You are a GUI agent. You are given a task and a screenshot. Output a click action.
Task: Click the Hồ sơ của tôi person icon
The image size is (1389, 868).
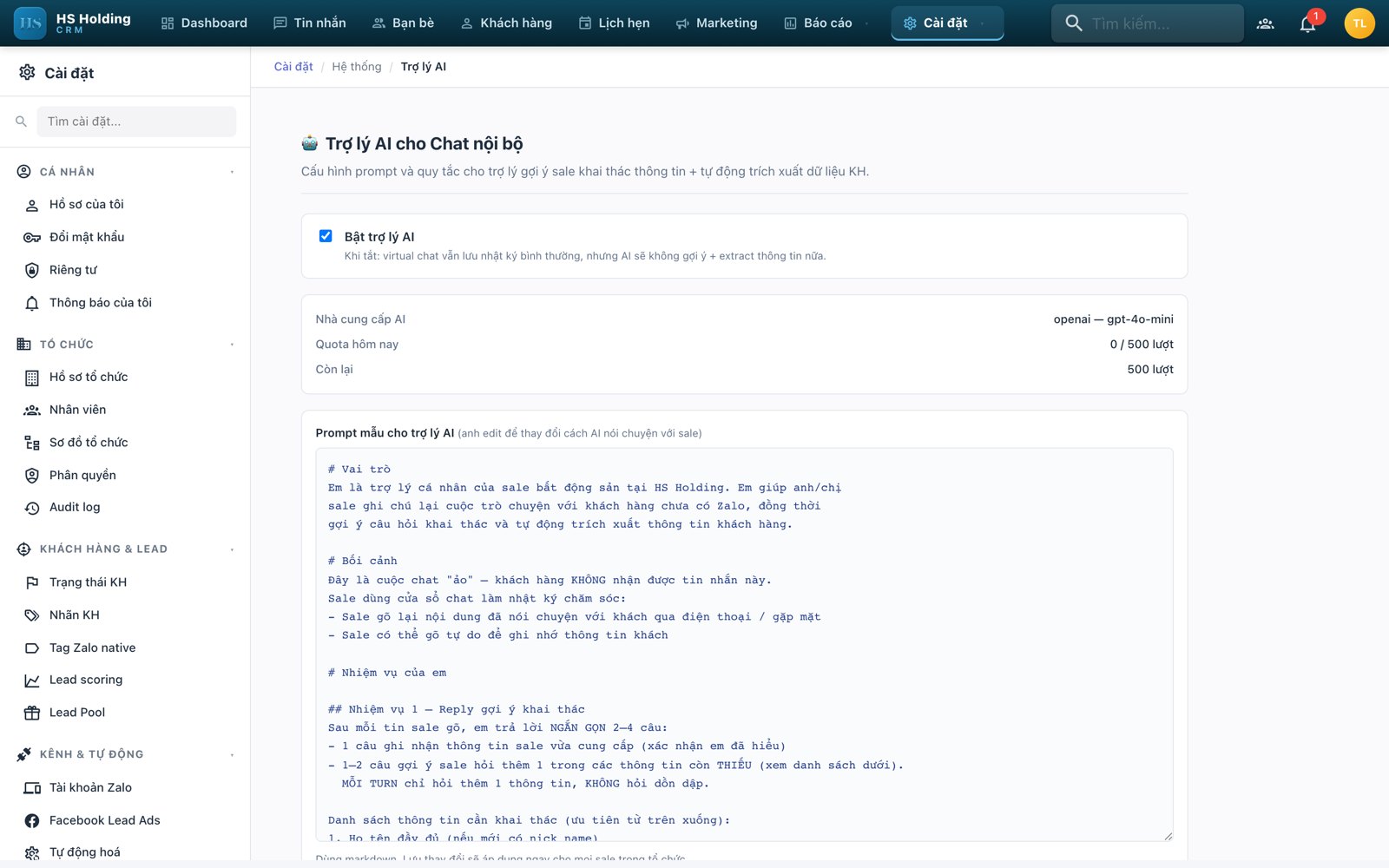click(x=32, y=205)
